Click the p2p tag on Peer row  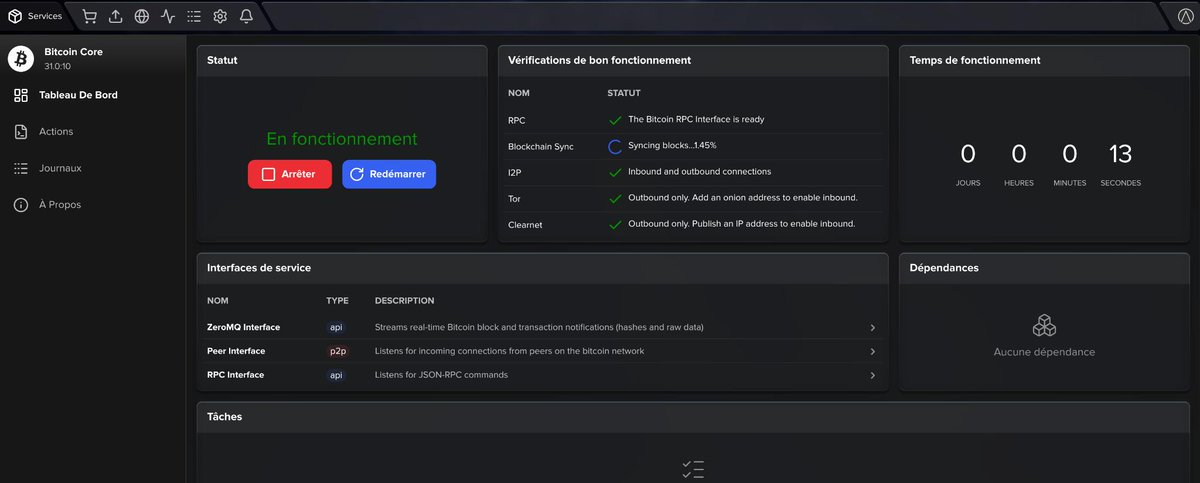click(337, 351)
